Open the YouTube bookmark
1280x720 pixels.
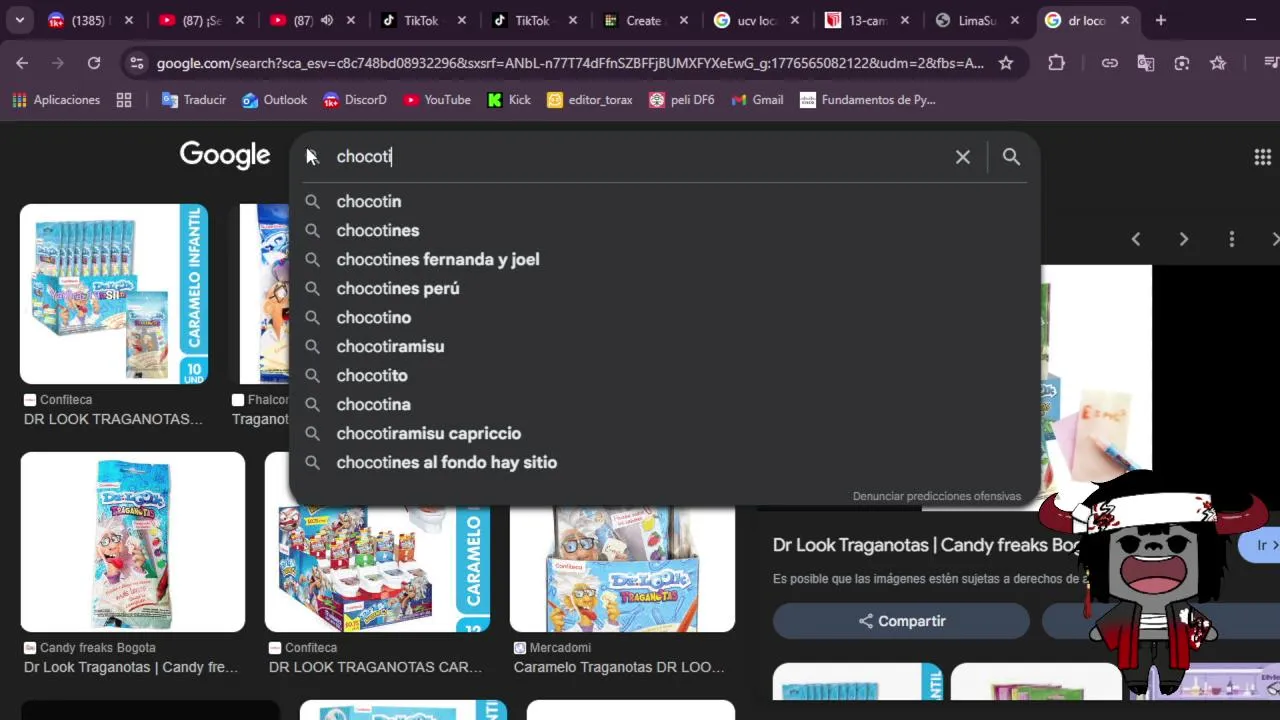coord(437,100)
